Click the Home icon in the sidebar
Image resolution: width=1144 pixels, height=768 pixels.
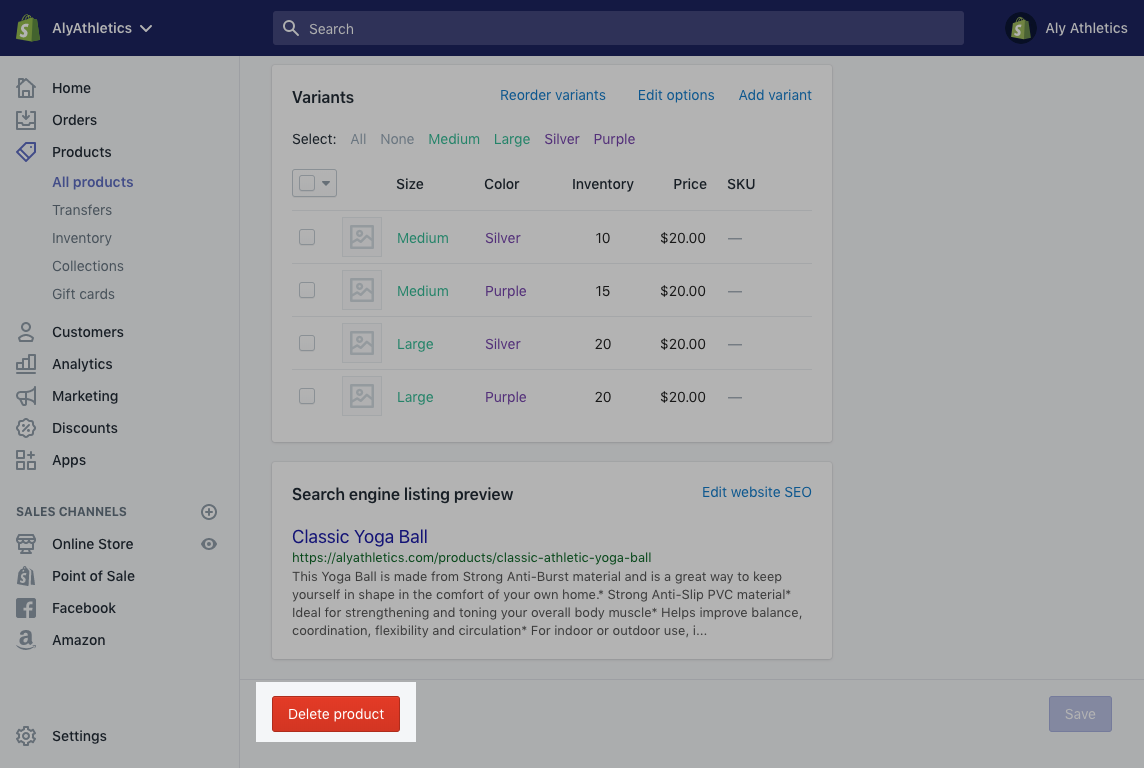tap(26, 88)
